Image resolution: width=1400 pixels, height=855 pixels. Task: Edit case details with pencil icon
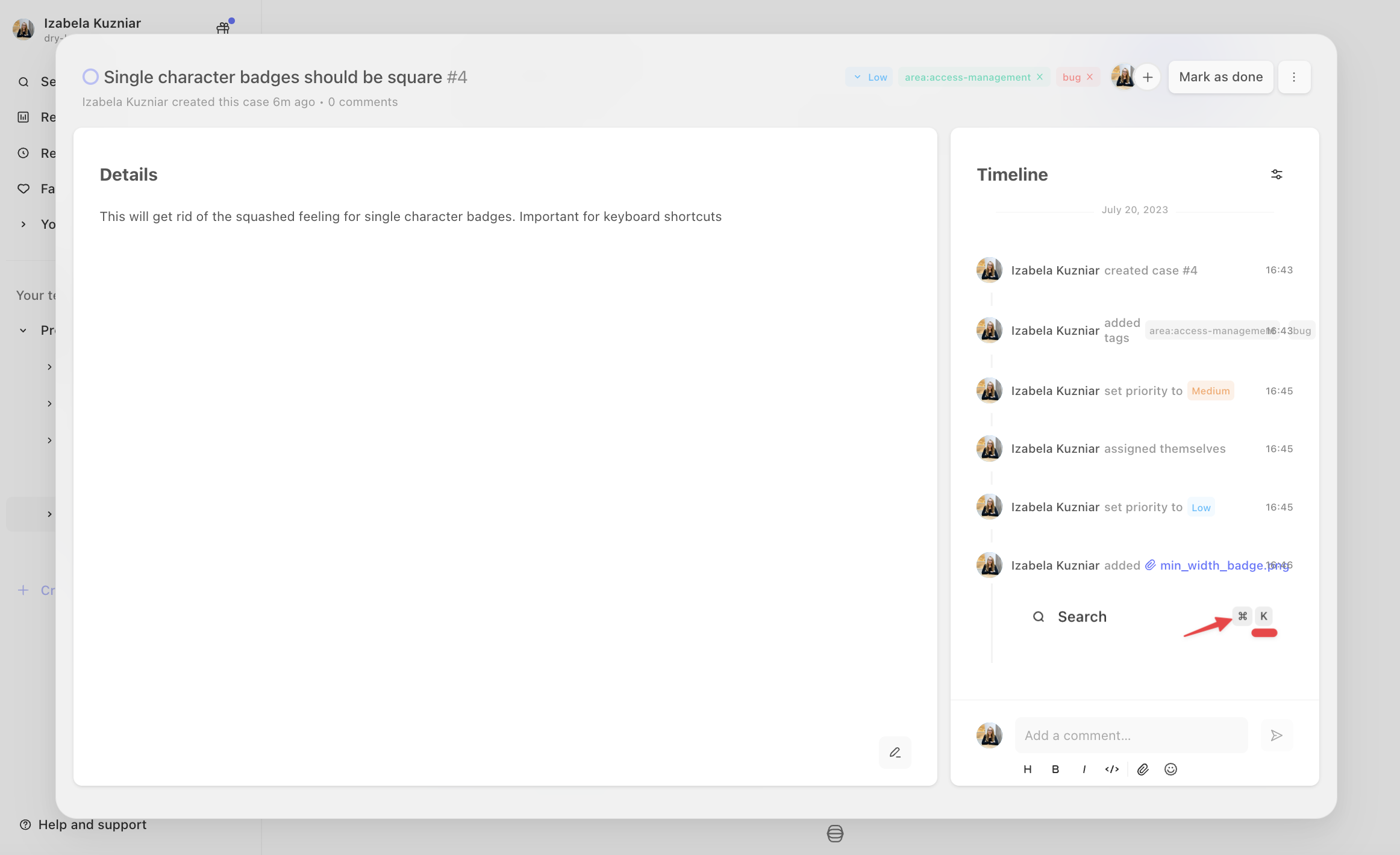895,753
